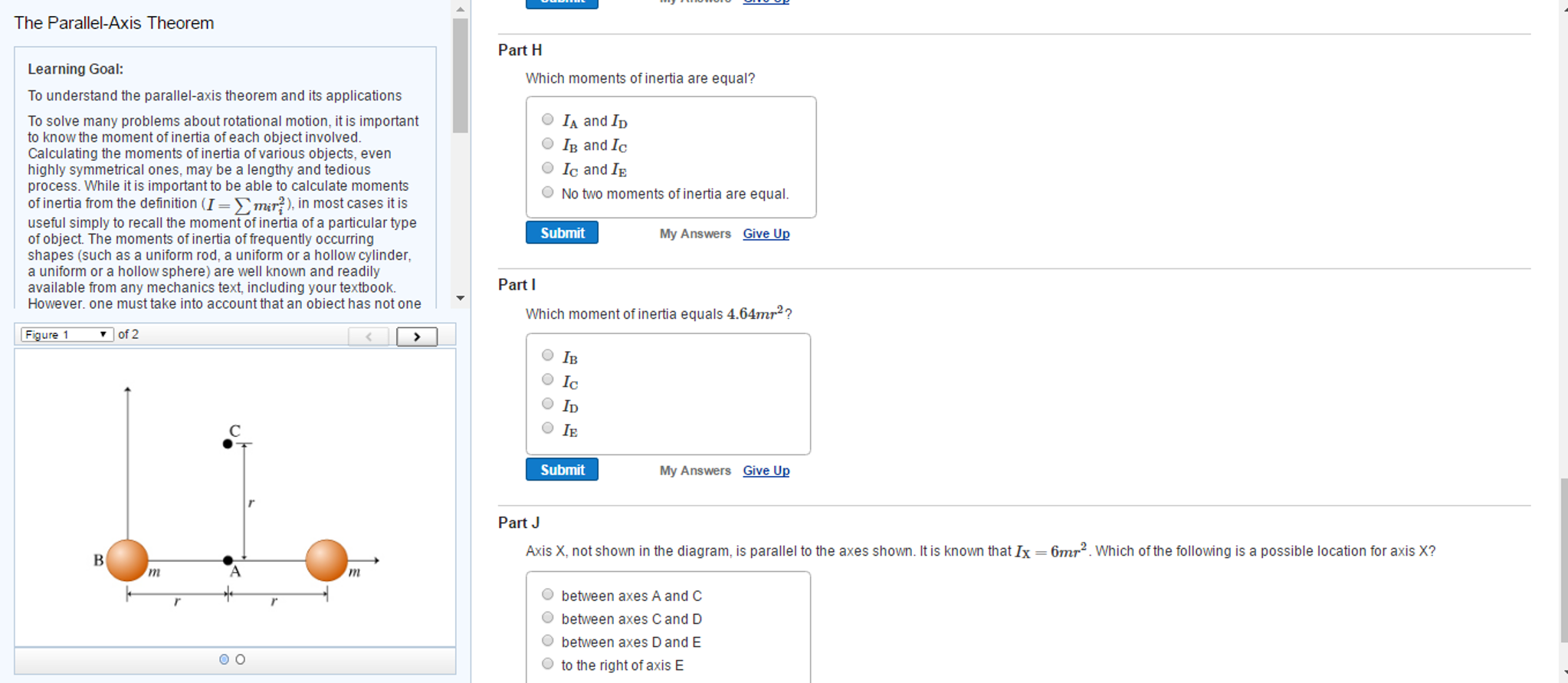The image size is (1568, 683).
Task: Choose 'between axes C and D' in Part J
Action: [547, 616]
